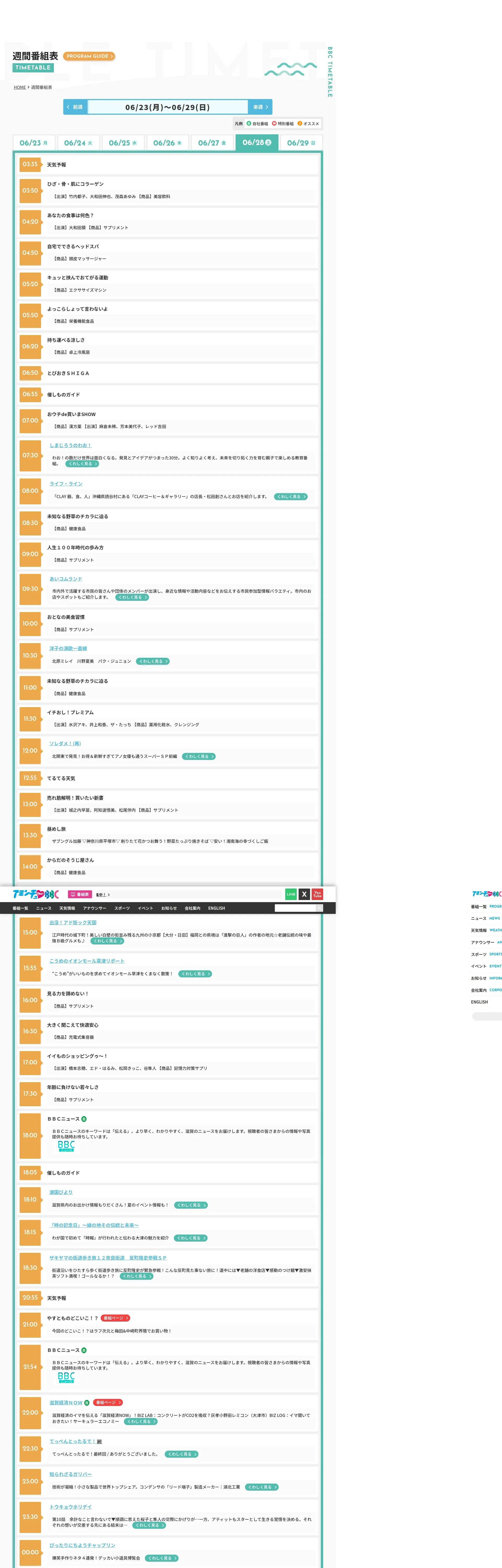The width and height of the screenshot is (502, 1568).
Task: Click くわしく見る for 出没！アド街ック天国
Action: point(107,941)
